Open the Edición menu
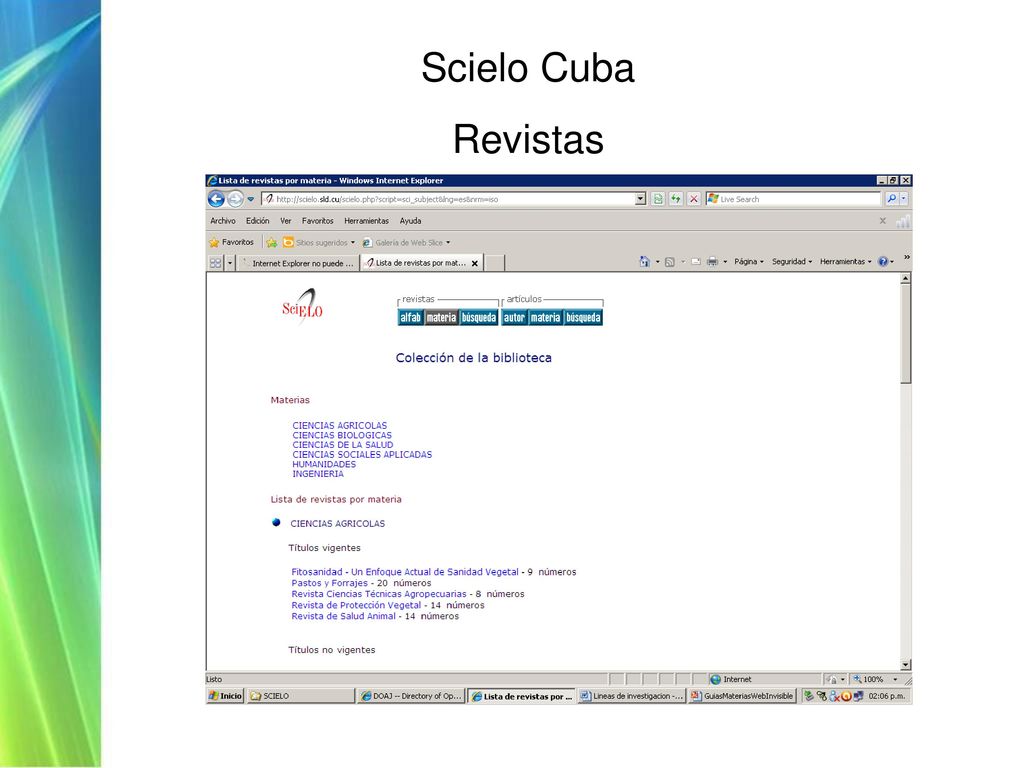Image resolution: width=1024 pixels, height=768 pixels. point(257,221)
